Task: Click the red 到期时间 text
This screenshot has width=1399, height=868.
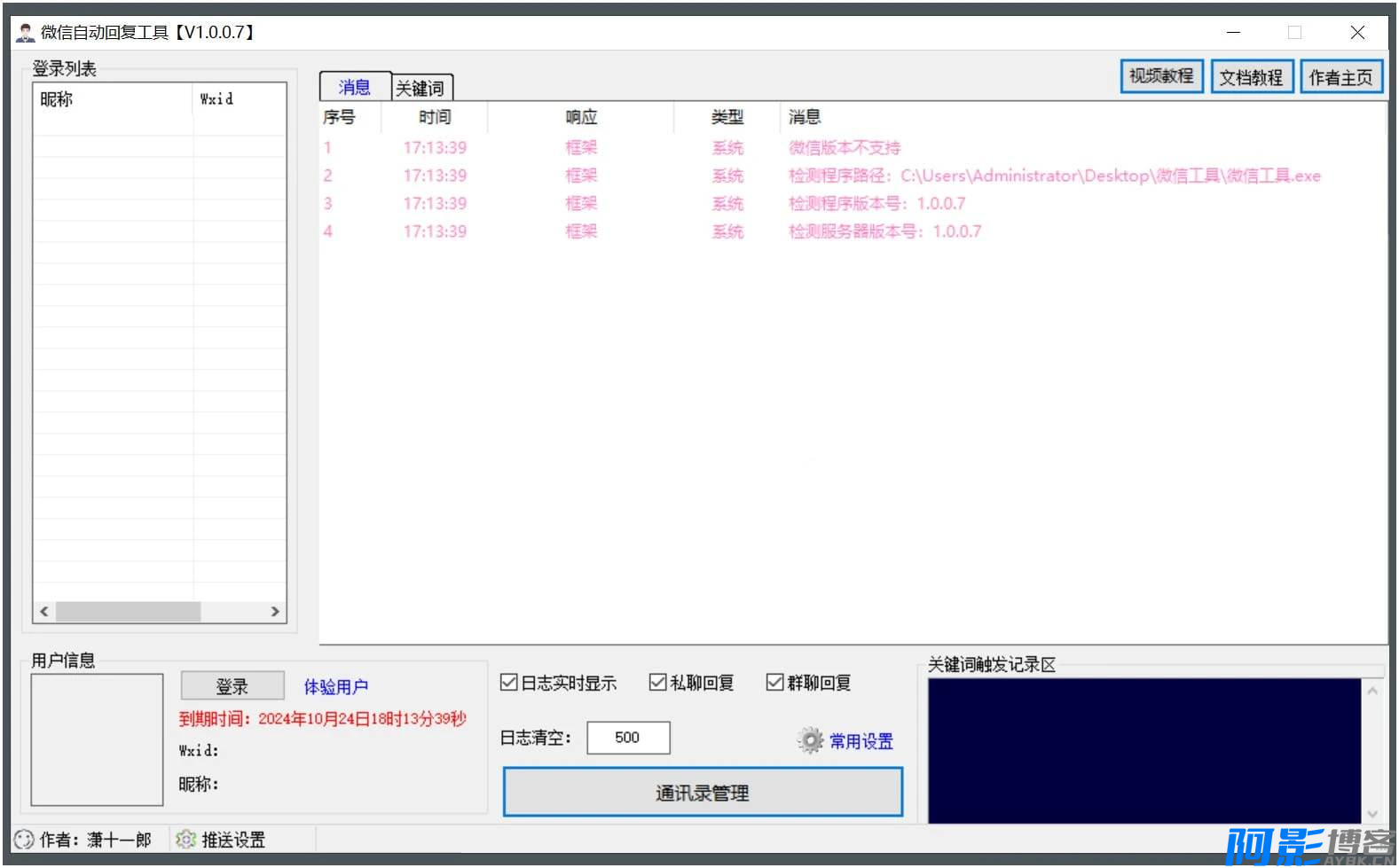Action: [x=322, y=719]
